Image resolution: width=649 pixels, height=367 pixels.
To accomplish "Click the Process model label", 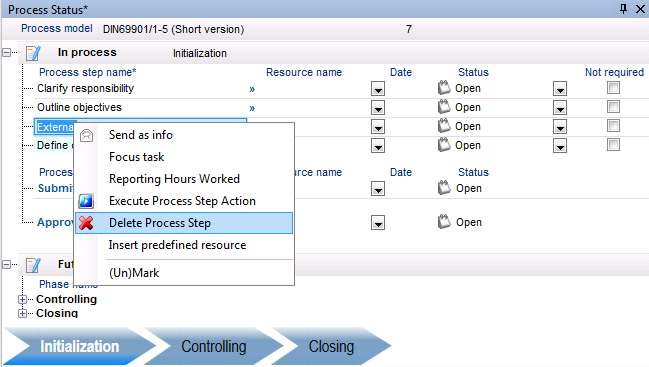I will pos(57,29).
